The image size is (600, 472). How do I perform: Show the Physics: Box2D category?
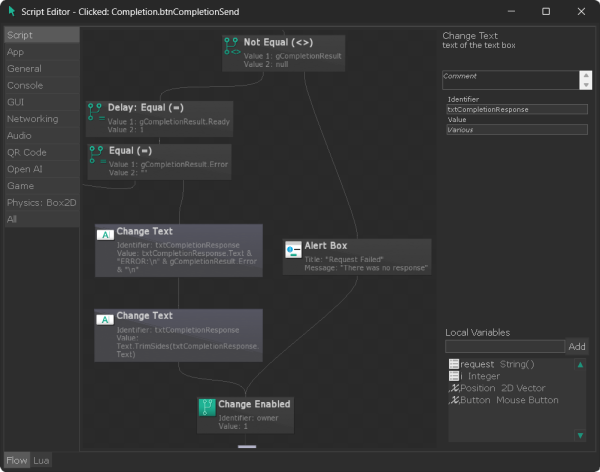40,202
